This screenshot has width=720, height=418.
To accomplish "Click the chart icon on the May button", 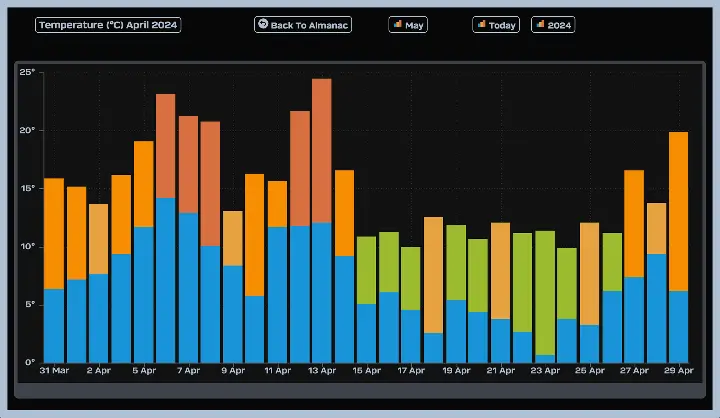I will tap(397, 24).
